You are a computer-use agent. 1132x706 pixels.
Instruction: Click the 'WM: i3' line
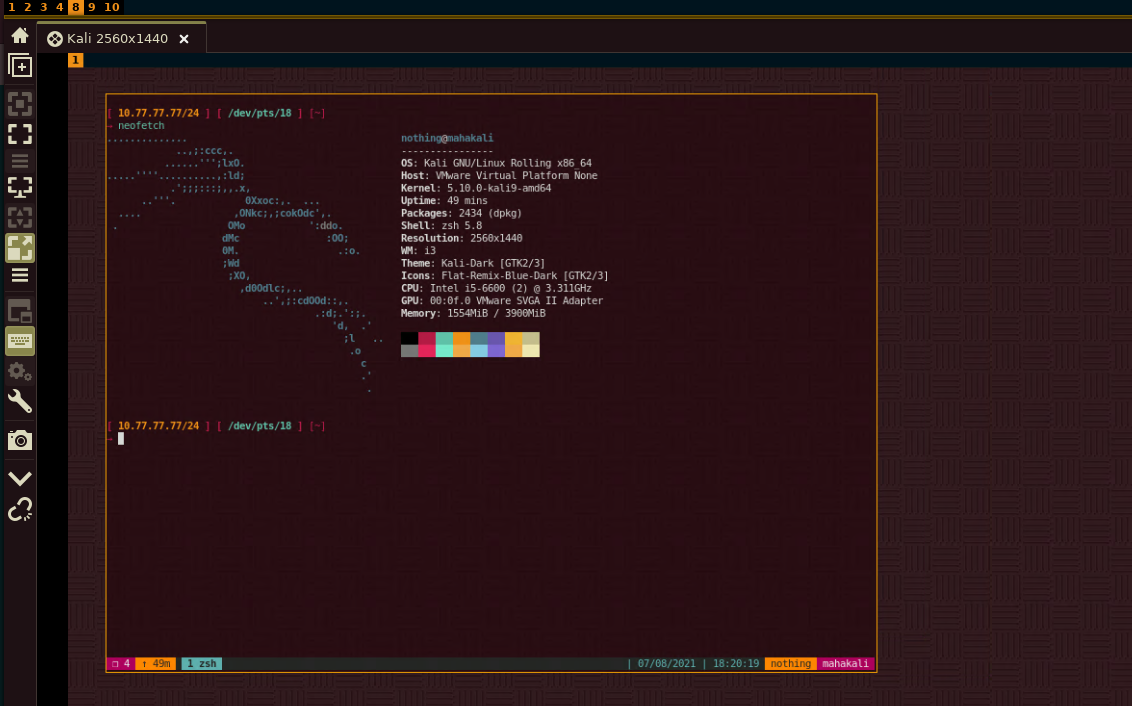tap(418, 250)
